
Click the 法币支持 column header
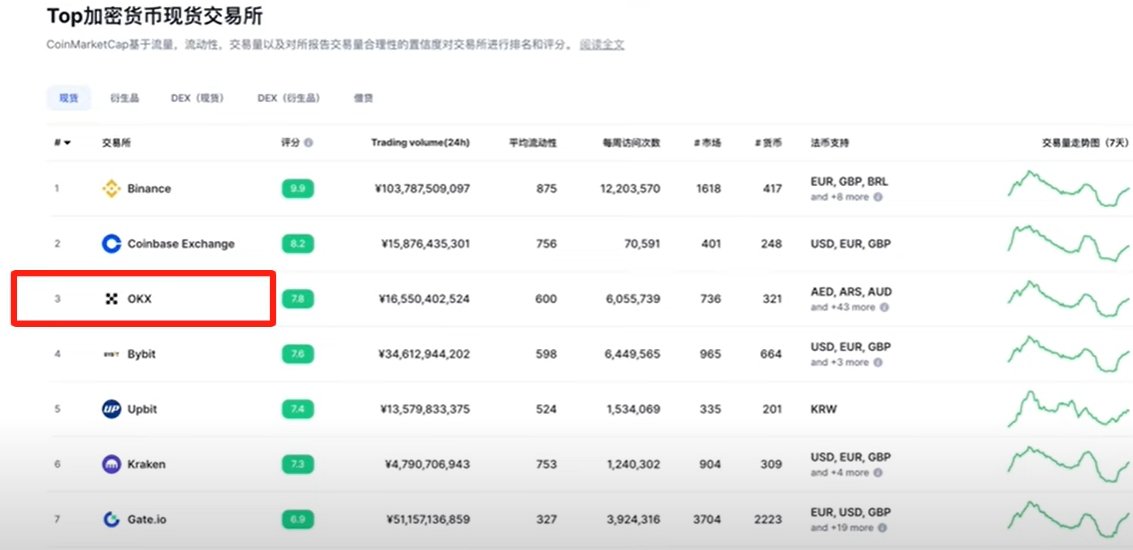click(830, 143)
